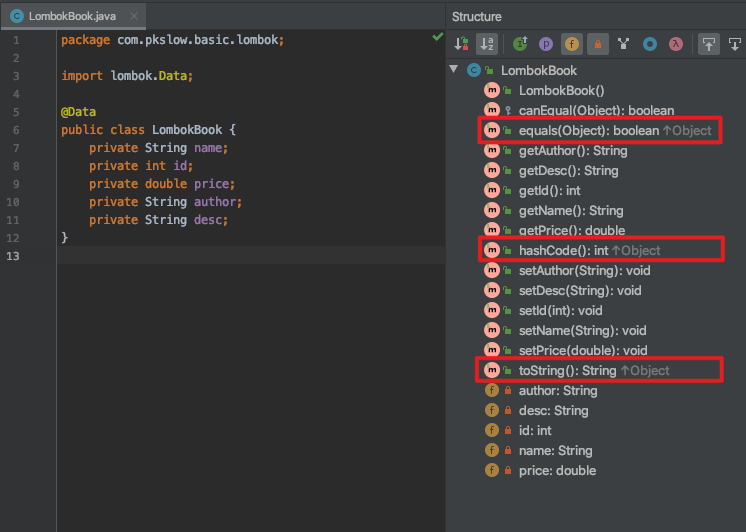Viewport: 746px width, 532px height.
Task: Click field icon beside author: String
Action: tap(491, 390)
